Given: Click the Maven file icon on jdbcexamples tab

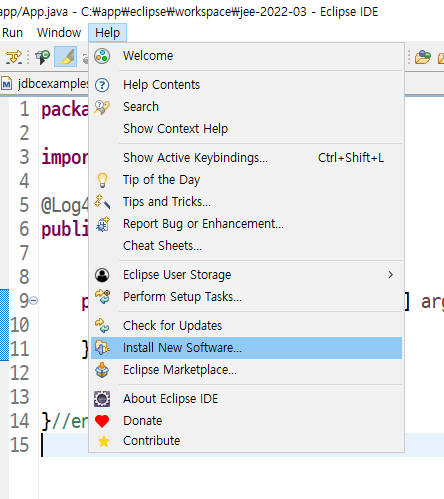Looking at the screenshot, I should tap(7, 84).
